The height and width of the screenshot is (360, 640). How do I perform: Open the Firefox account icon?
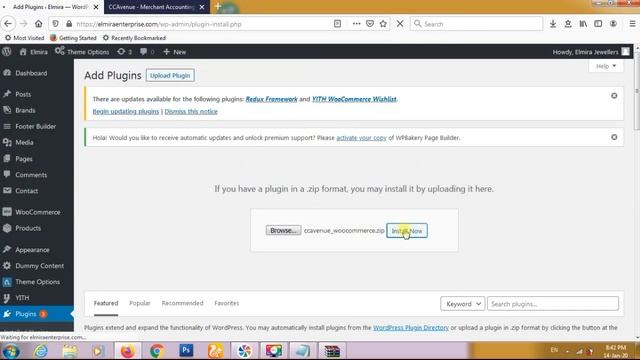(613, 24)
